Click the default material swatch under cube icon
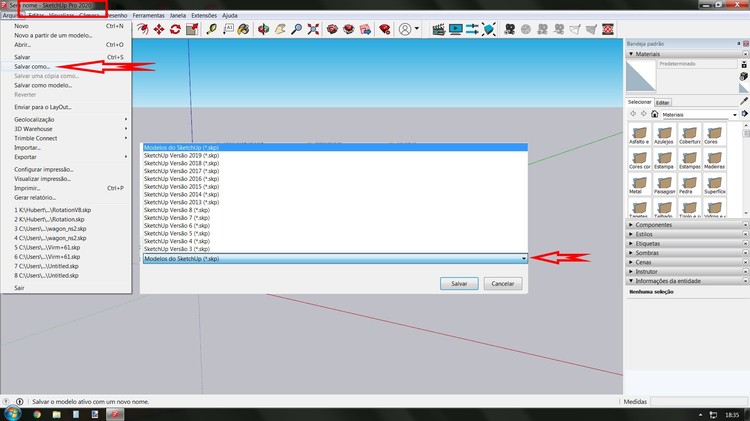The image size is (750, 421). pos(744,88)
